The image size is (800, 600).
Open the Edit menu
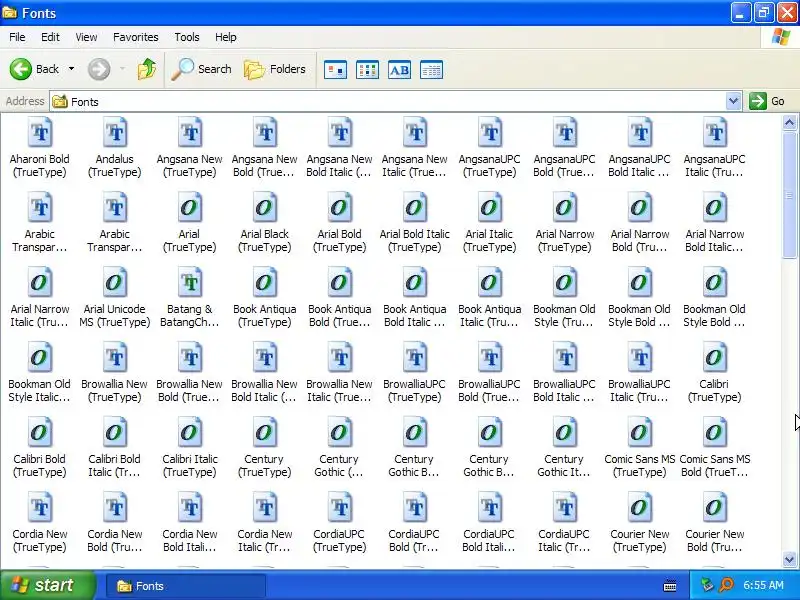coord(50,37)
